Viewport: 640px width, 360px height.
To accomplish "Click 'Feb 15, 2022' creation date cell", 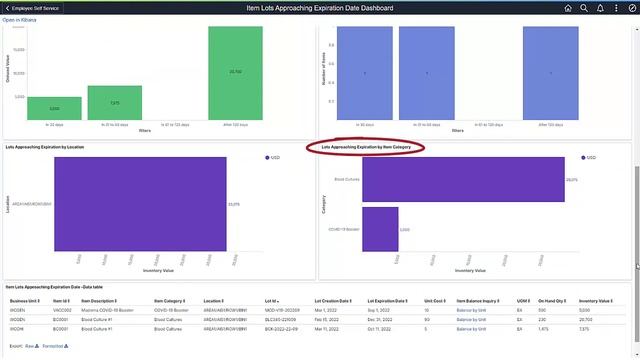I will pos(327,320).
